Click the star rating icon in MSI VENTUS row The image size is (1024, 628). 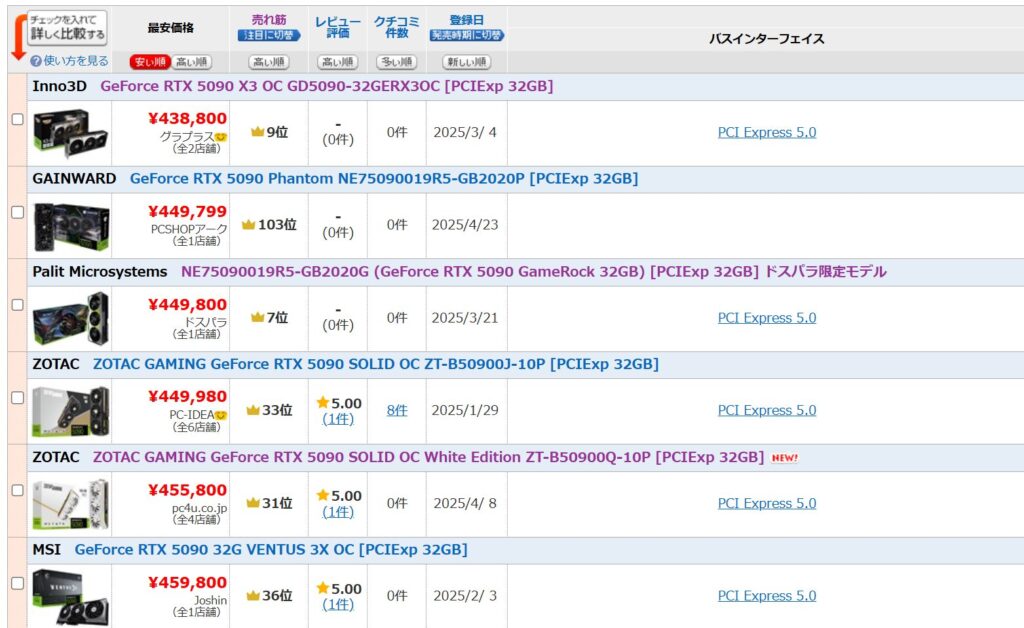323,588
